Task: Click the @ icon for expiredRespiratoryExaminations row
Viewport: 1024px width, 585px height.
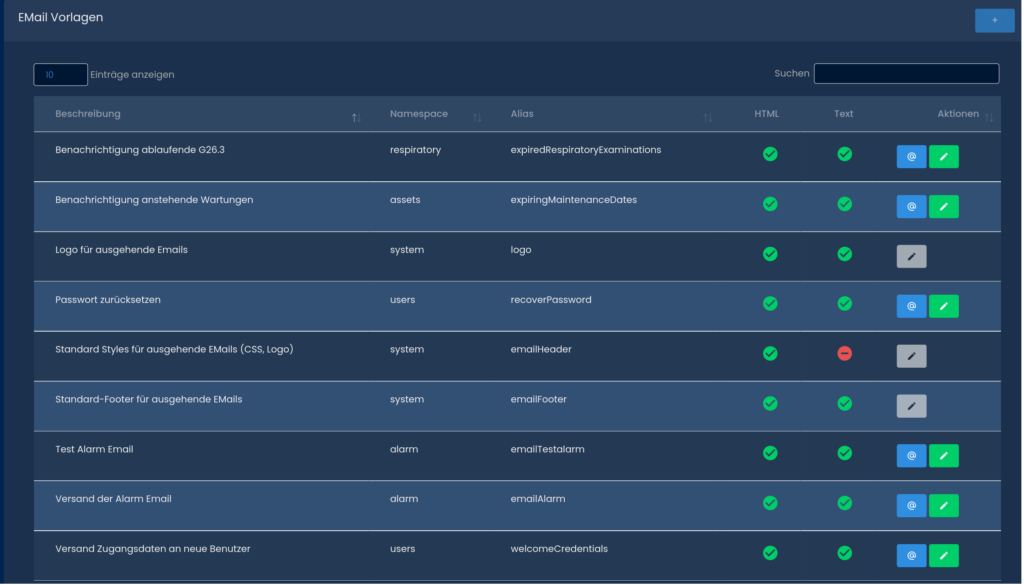Action: [x=911, y=156]
